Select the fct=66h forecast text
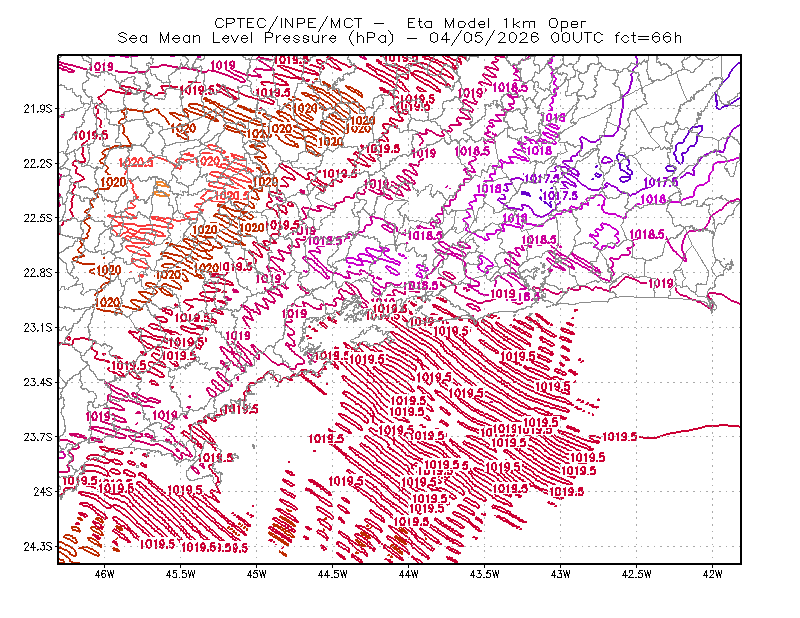 coord(648,38)
